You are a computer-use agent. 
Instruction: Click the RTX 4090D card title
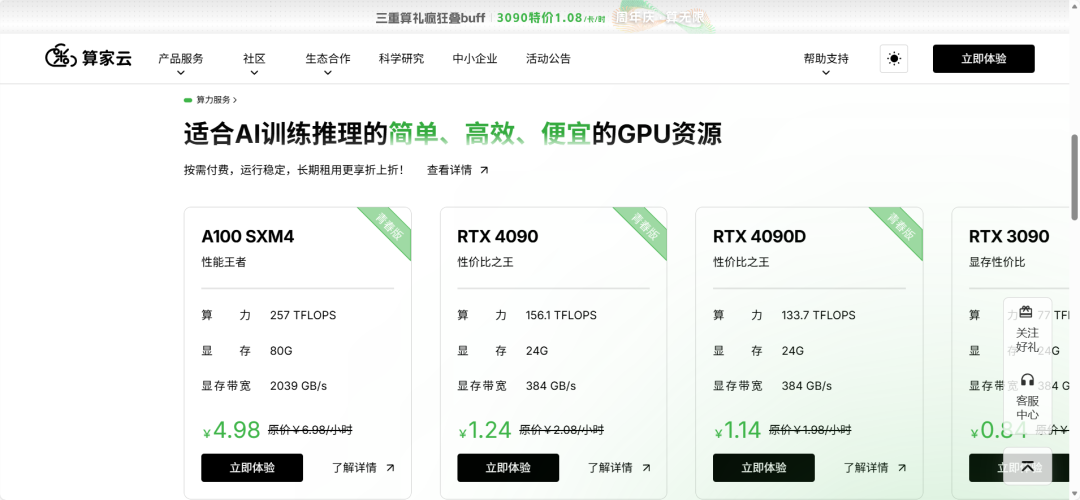pyautogui.click(x=759, y=236)
